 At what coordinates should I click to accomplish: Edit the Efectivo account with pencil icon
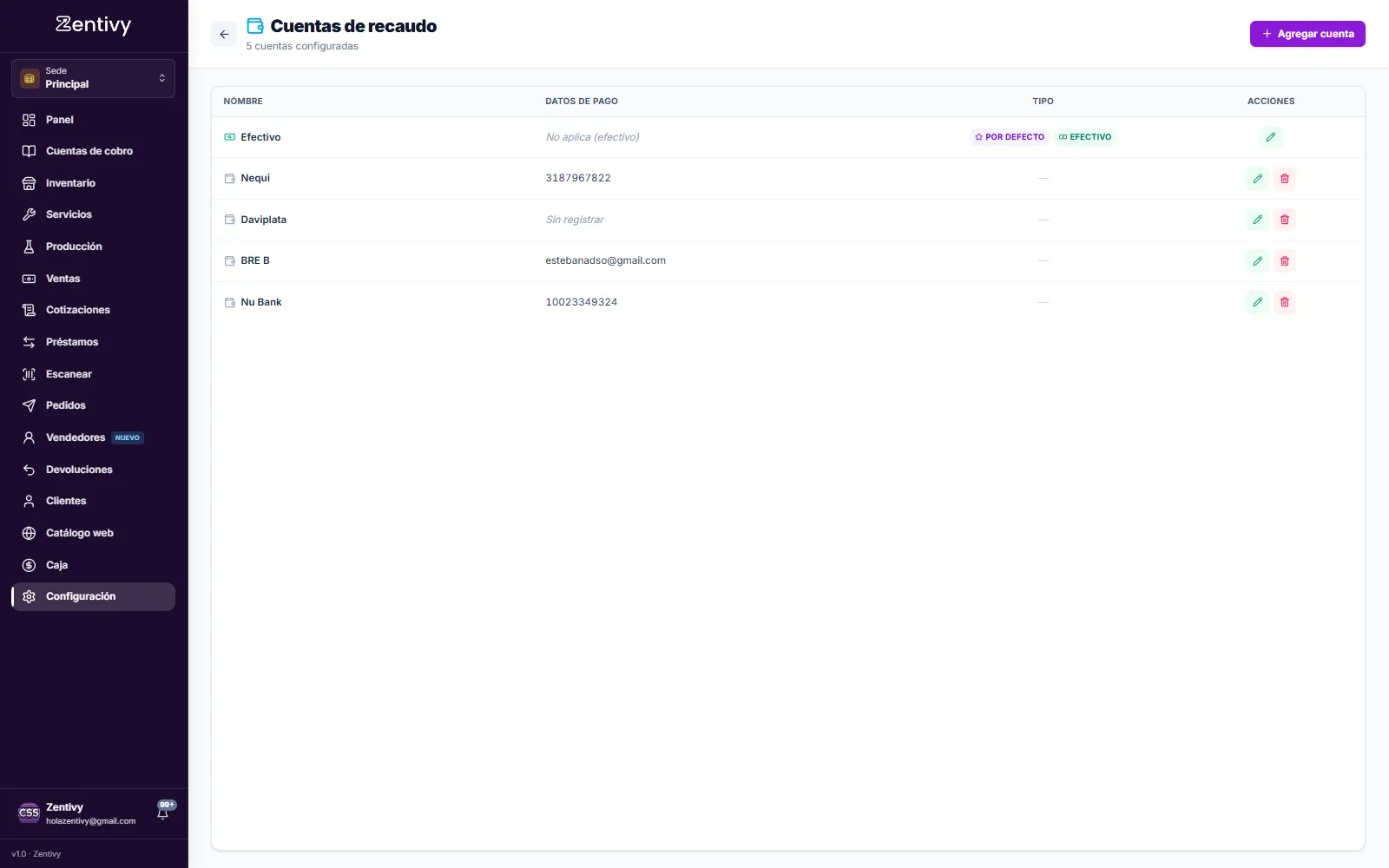point(1271,137)
